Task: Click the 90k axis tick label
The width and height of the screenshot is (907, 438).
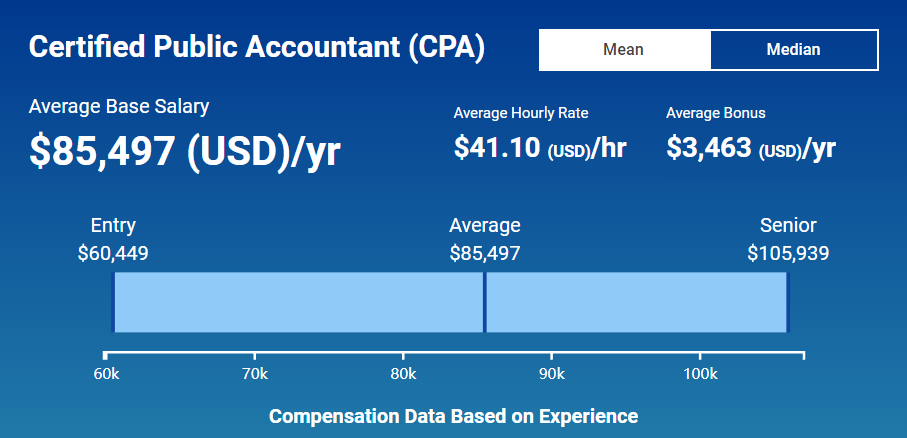Action: 552,374
